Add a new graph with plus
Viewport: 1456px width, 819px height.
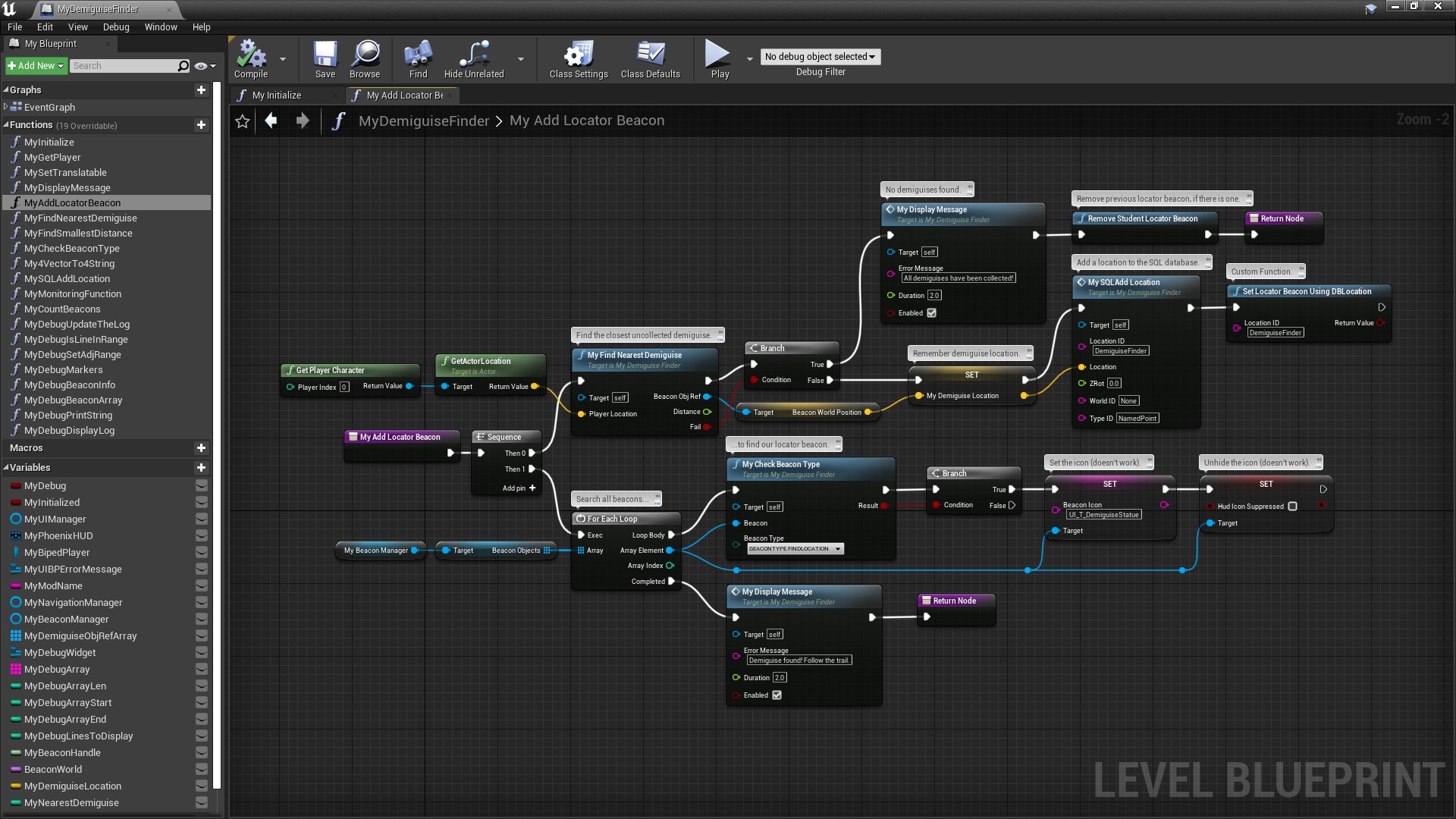pos(201,89)
